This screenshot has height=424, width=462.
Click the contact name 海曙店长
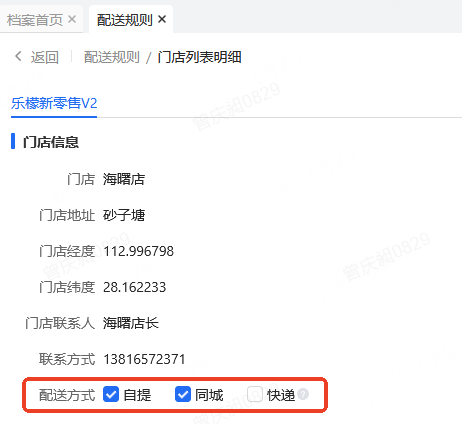pos(131,323)
